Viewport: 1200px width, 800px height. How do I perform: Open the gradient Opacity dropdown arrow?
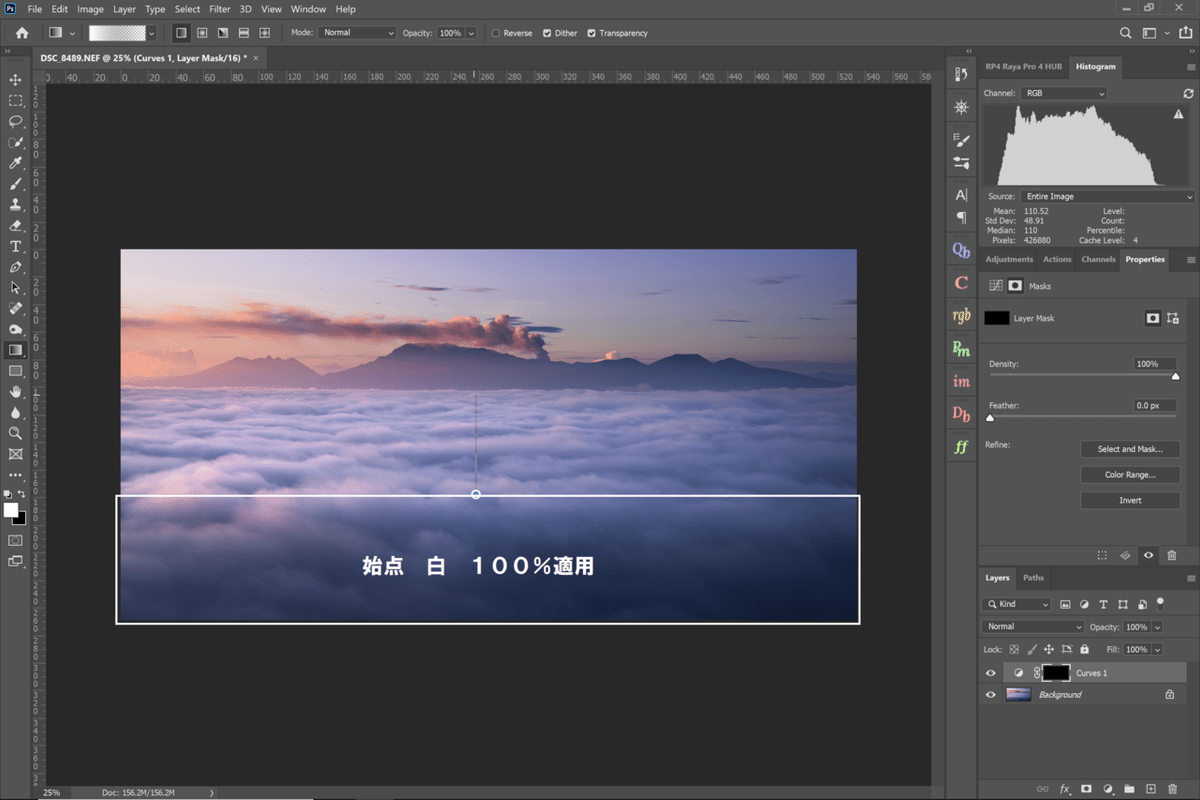coord(471,33)
